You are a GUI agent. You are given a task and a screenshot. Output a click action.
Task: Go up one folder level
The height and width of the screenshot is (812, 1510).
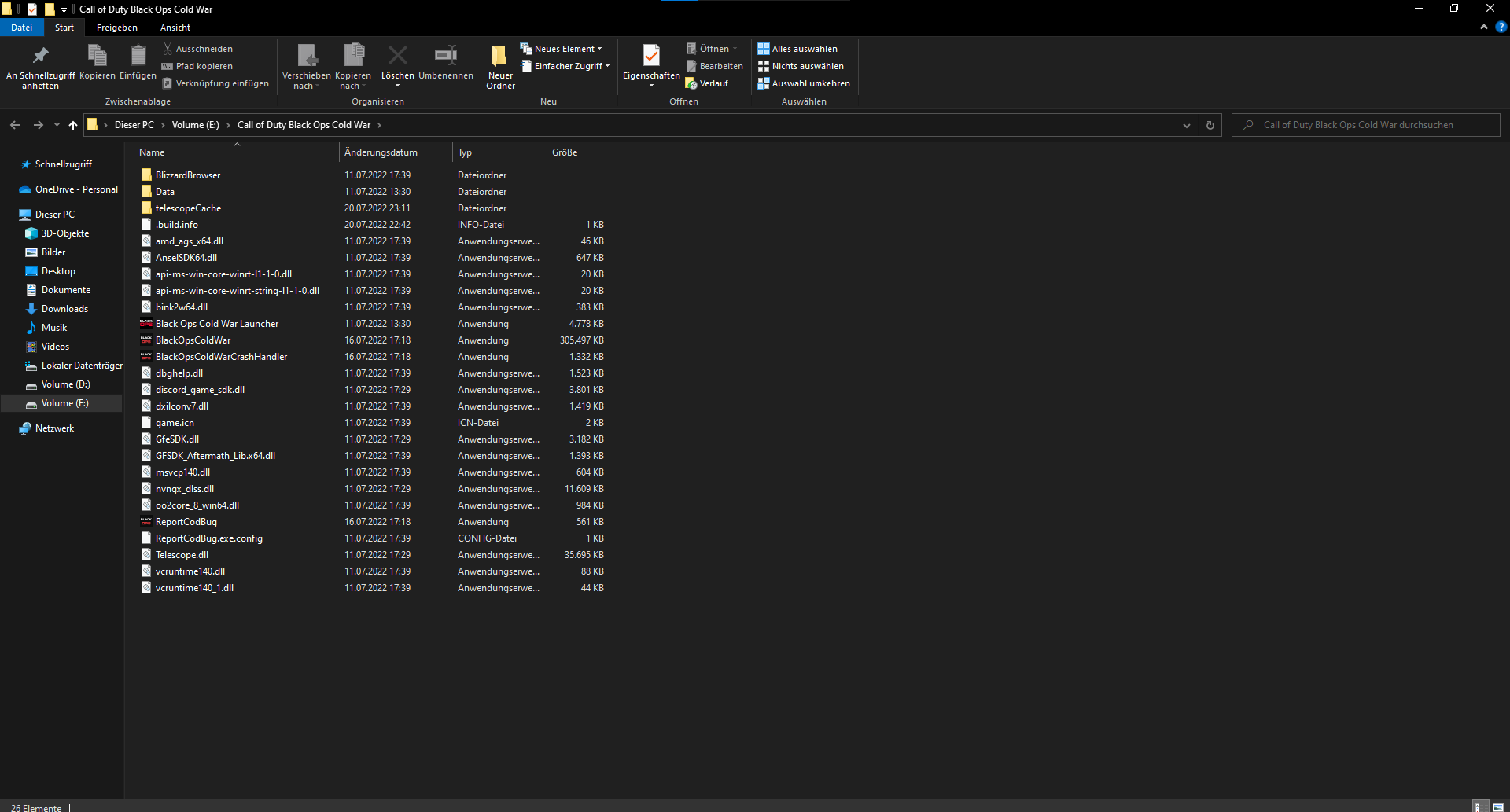[73, 125]
